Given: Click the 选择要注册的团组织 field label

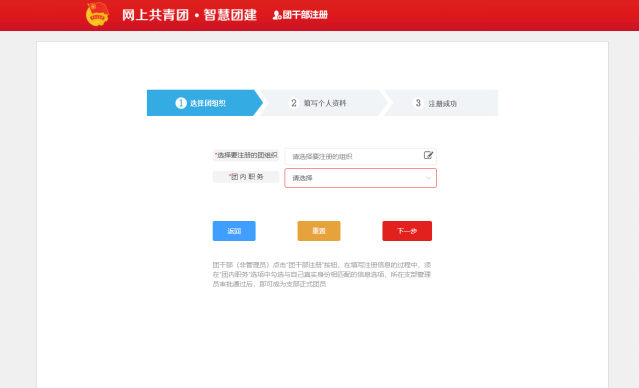Looking at the screenshot, I should pos(246,155).
